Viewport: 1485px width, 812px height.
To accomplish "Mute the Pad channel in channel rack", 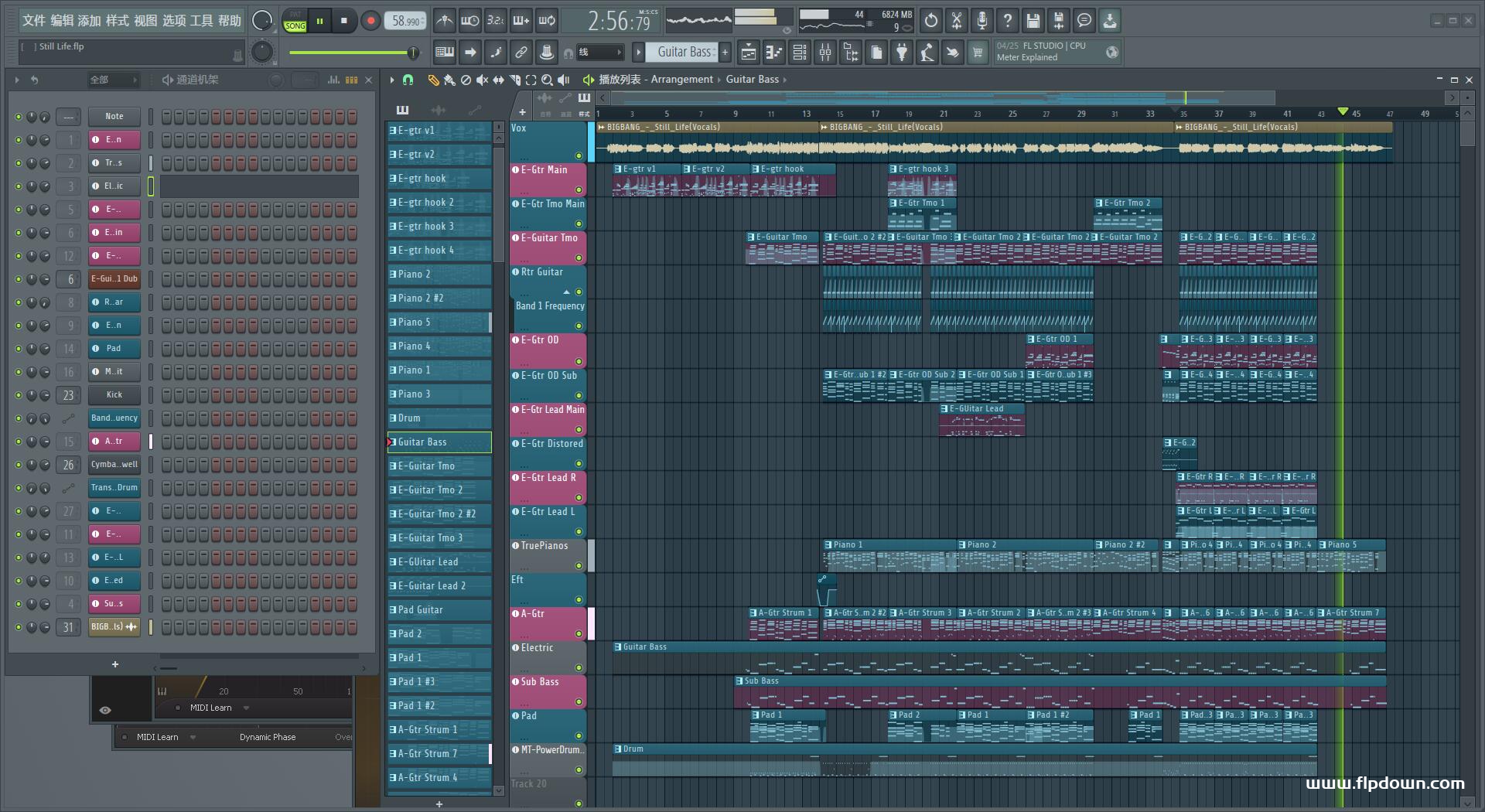I will [19, 349].
